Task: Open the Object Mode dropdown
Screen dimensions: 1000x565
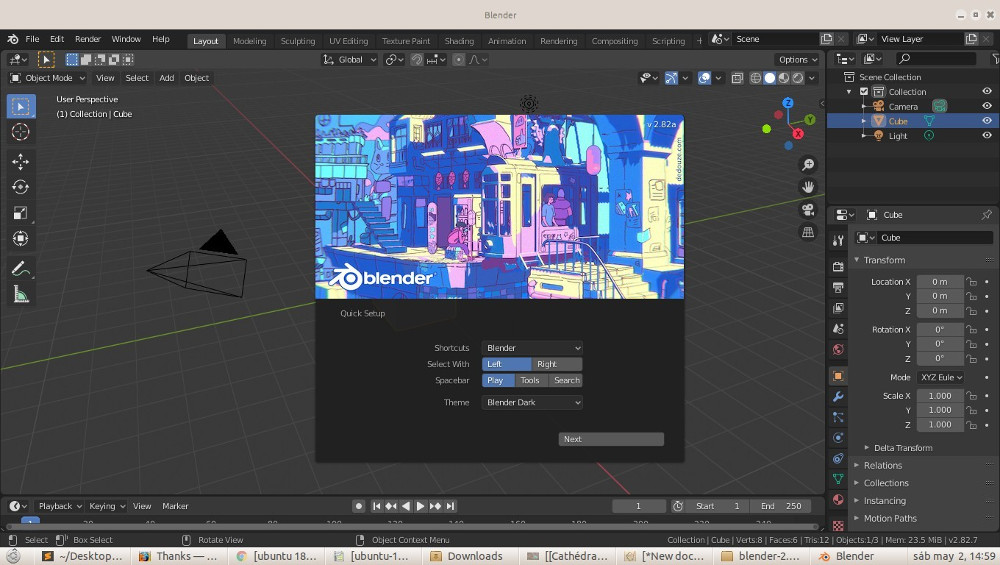Action: tap(48, 78)
